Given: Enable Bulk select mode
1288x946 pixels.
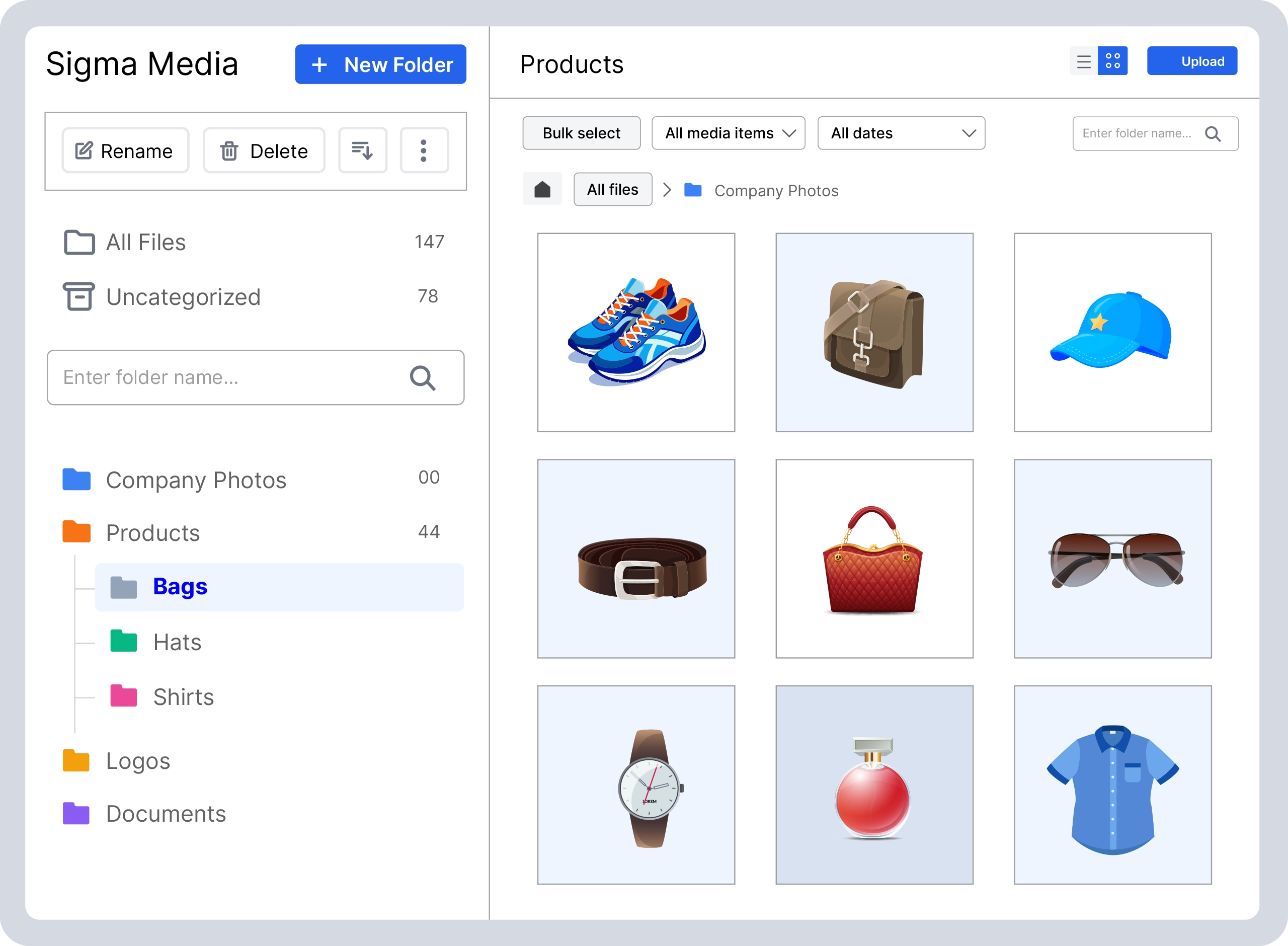Looking at the screenshot, I should (581, 133).
